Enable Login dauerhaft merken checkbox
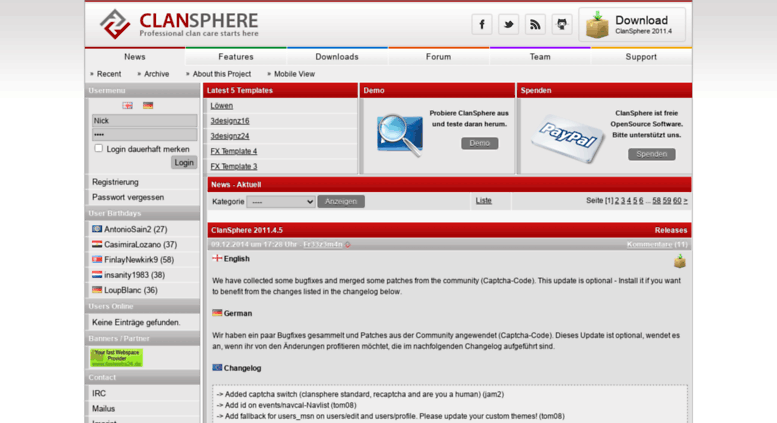The image size is (777, 423). 99,148
